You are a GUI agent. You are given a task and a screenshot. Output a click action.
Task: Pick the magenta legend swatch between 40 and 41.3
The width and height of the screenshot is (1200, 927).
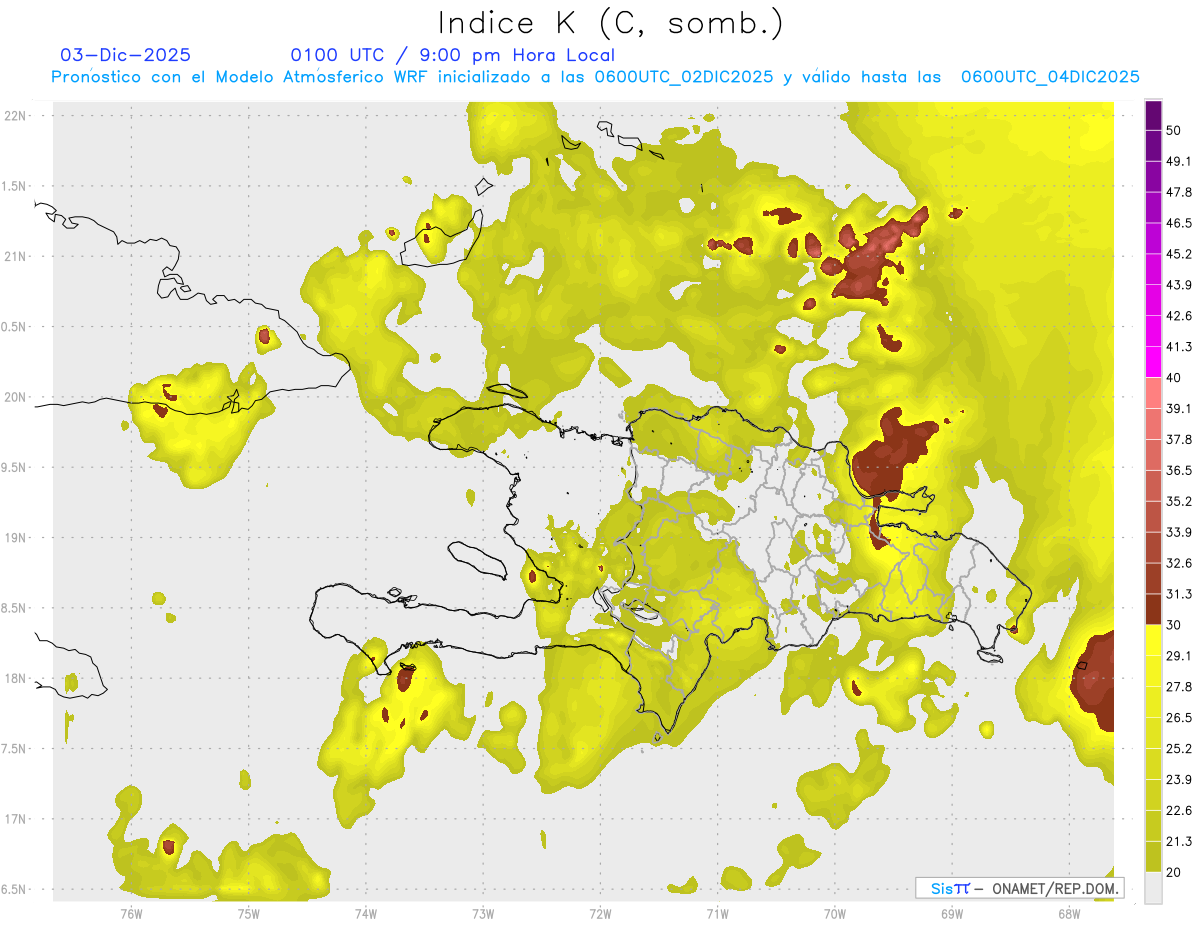click(1153, 362)
